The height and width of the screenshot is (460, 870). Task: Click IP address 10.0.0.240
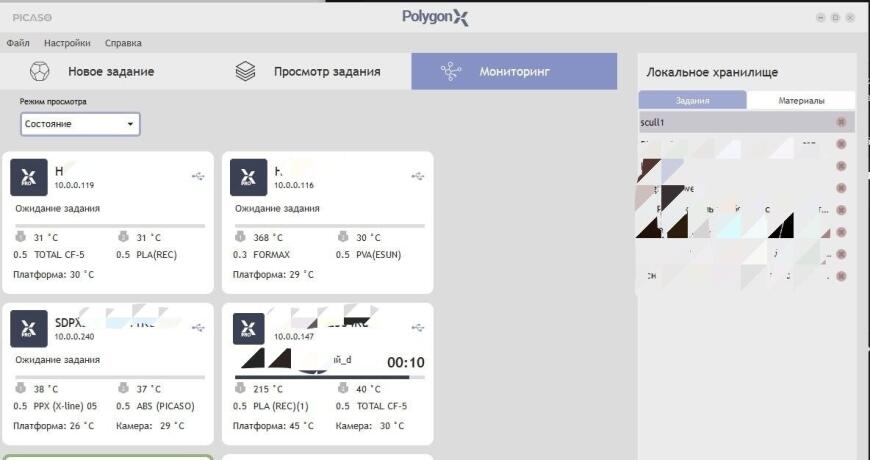[74, 337]
